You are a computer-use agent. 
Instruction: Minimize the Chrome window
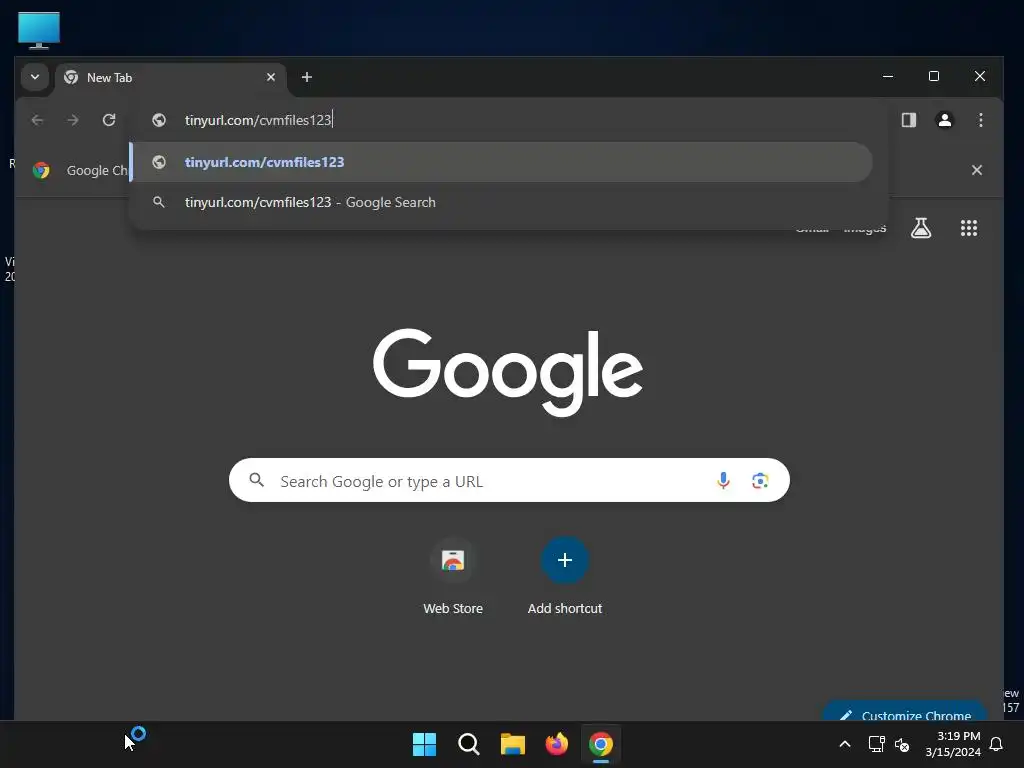pyautogui.click(x=888, y=76)
